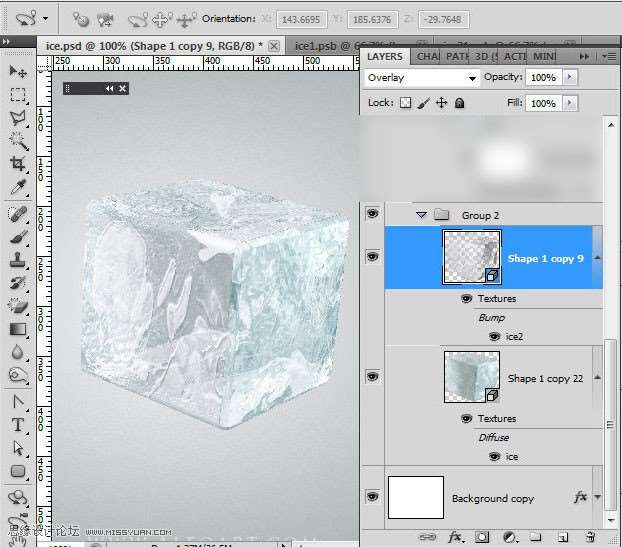
Task: Close the ice.psd document tab
Action: [x=274, y=46]
